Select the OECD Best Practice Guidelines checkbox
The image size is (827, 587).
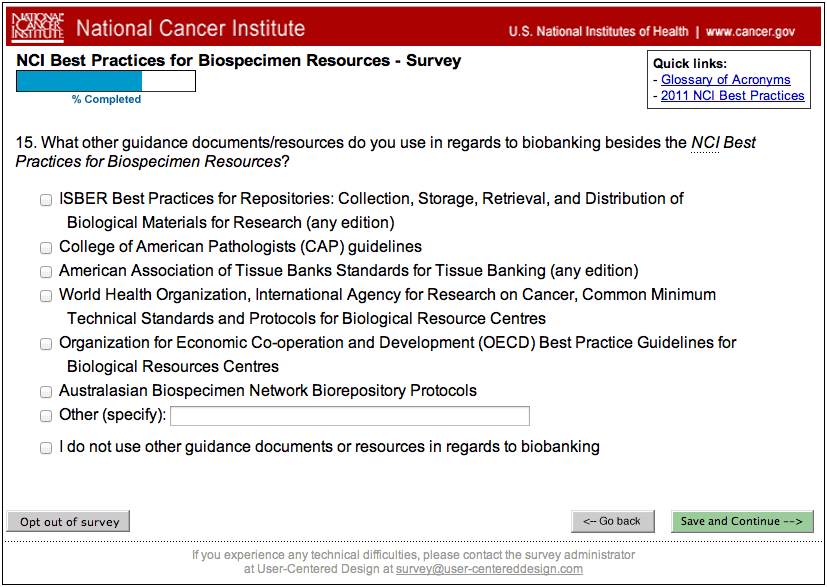coord(46,344)
